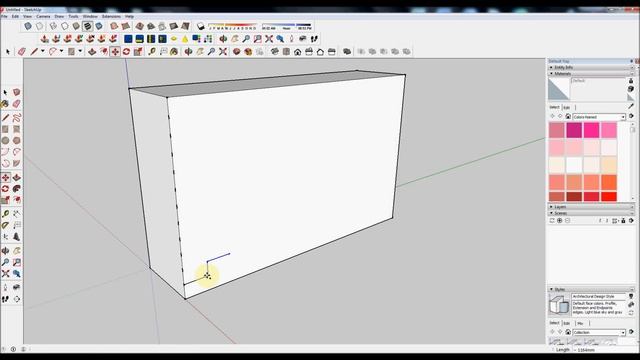The height and width of the screenshot is (360, 640).
Task: Select the Line pencil tool in top toolbar
Action: pos(34,52)
